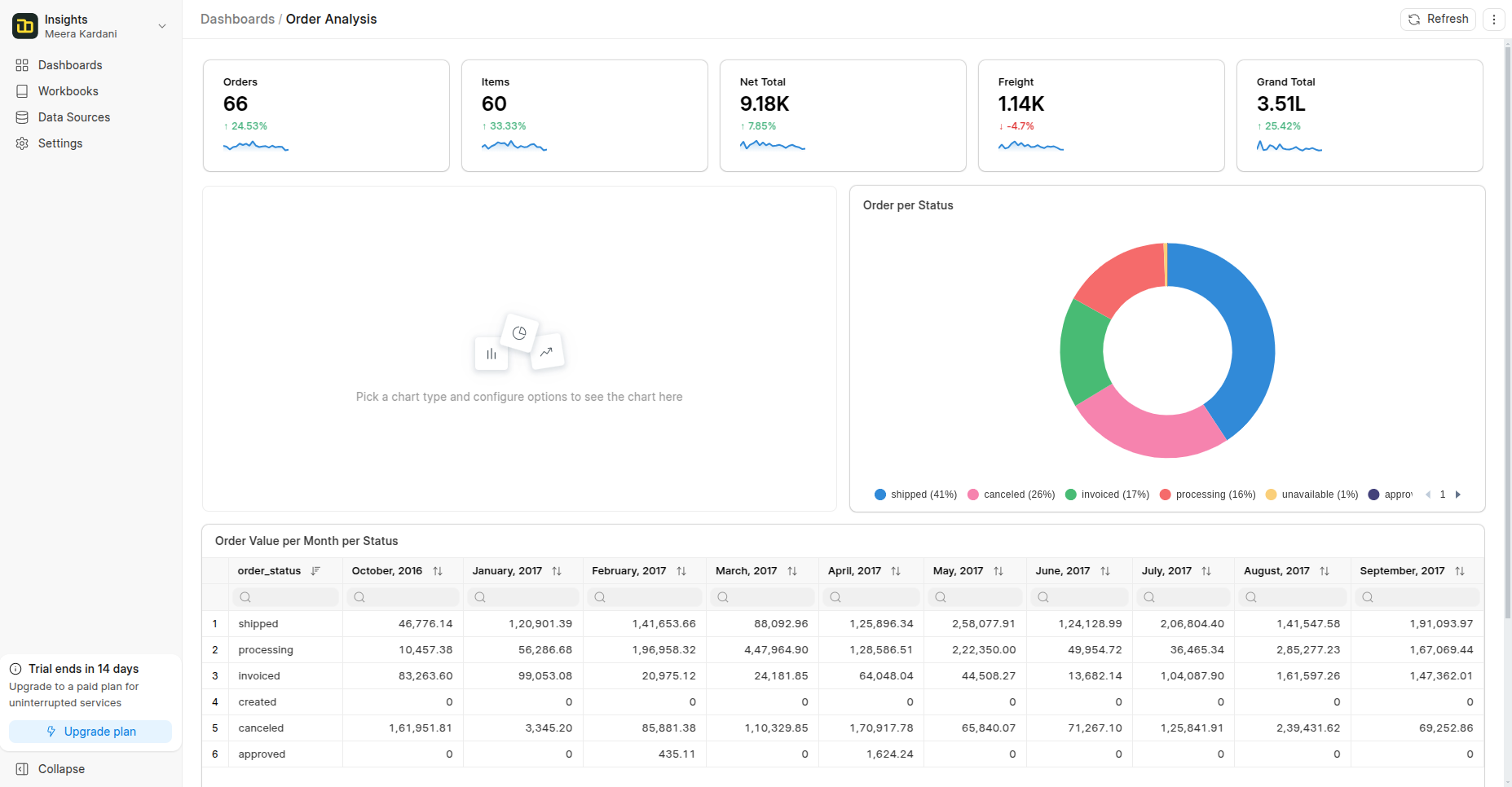This screenshot has height=787, width=1512.
Task: Click the bar chart placeholder icon
Action: 492,354
